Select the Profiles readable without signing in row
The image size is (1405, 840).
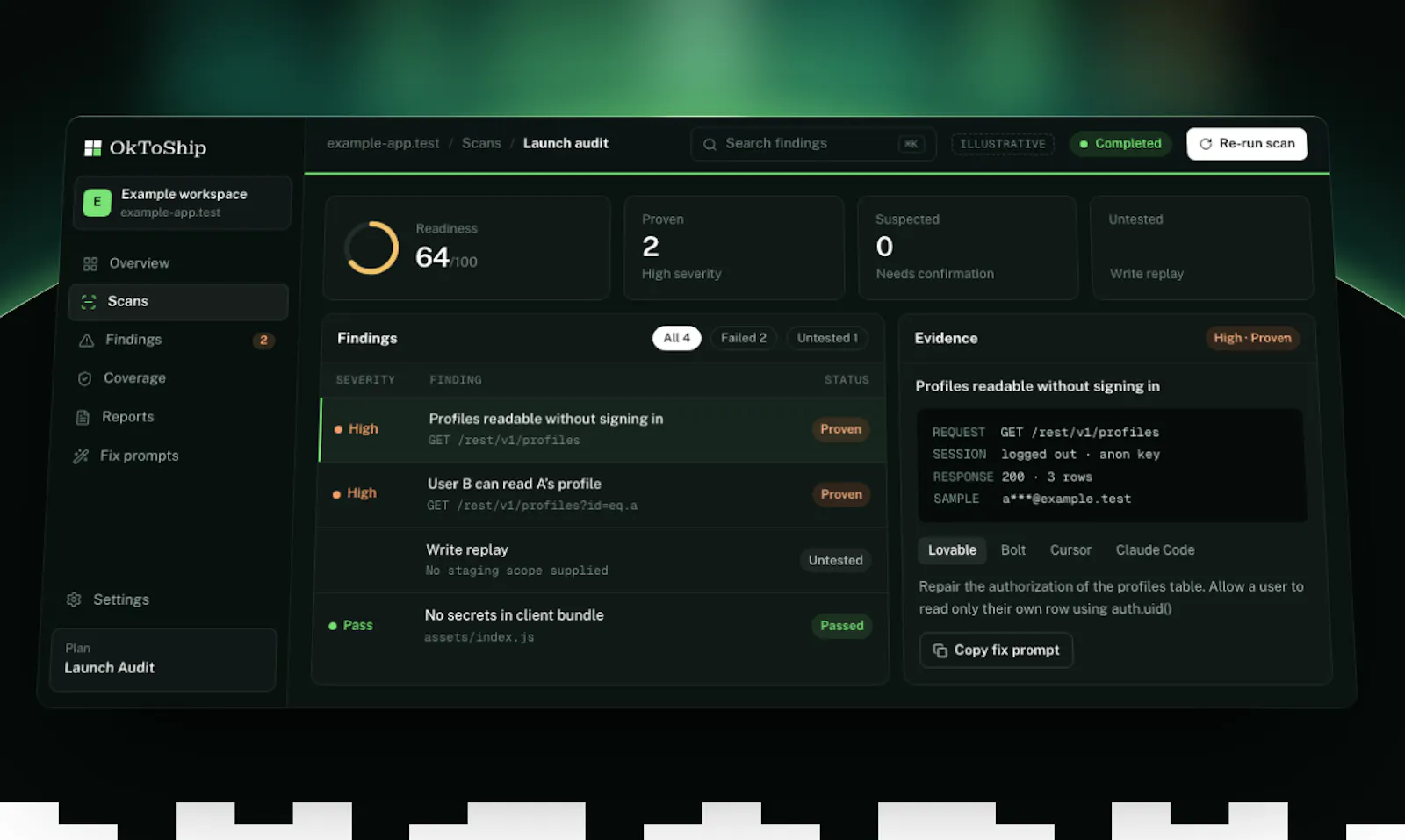(603, 429)
